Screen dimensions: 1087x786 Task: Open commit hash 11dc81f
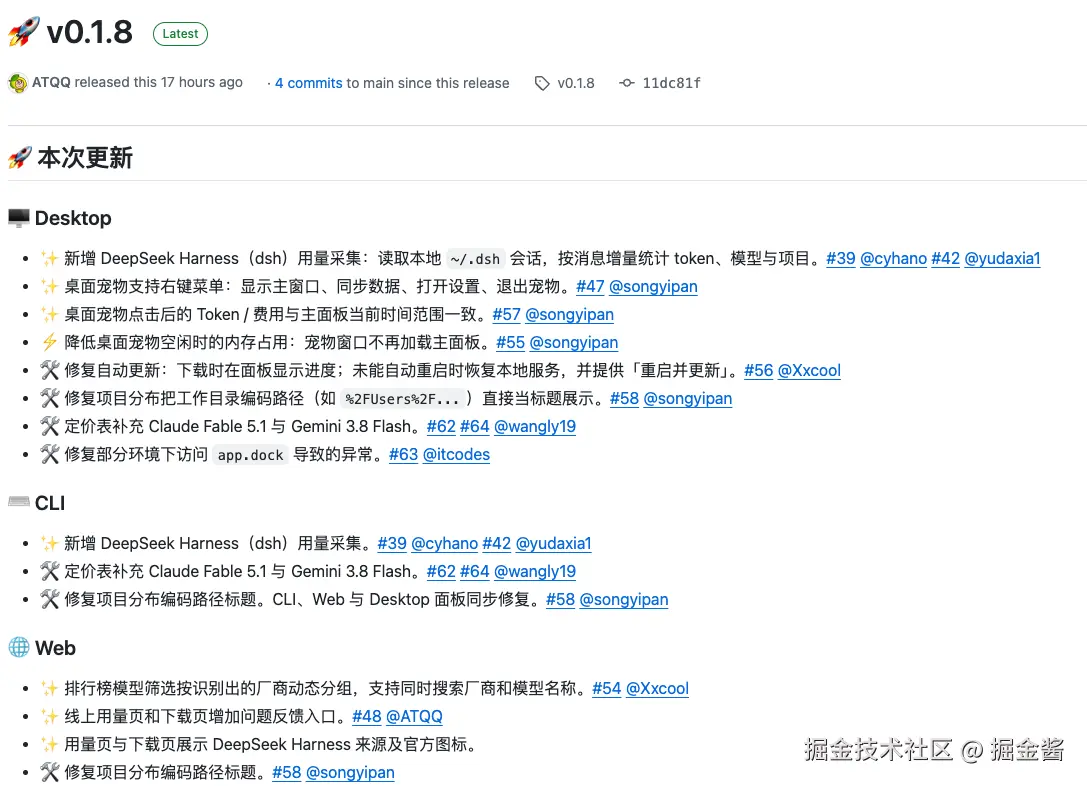click(x=671, y=83)
